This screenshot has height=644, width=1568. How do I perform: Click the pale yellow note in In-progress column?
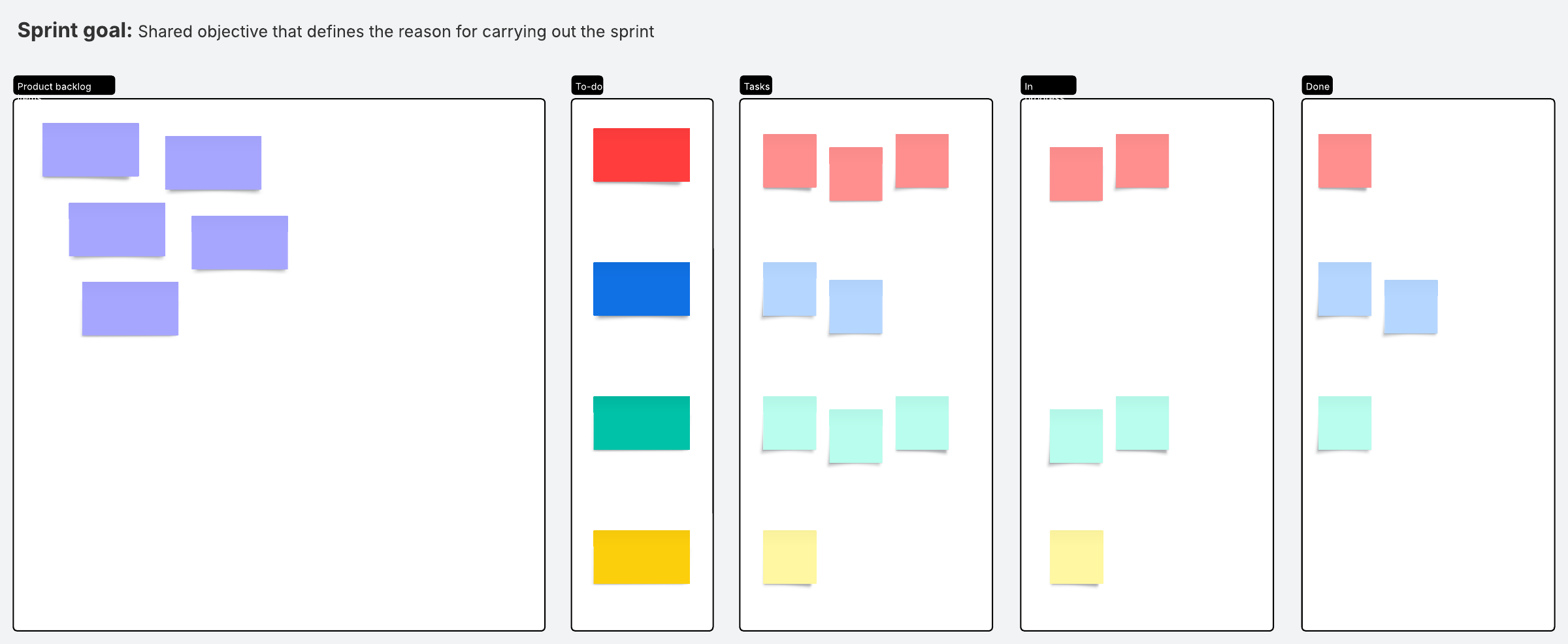(1076, 557)
